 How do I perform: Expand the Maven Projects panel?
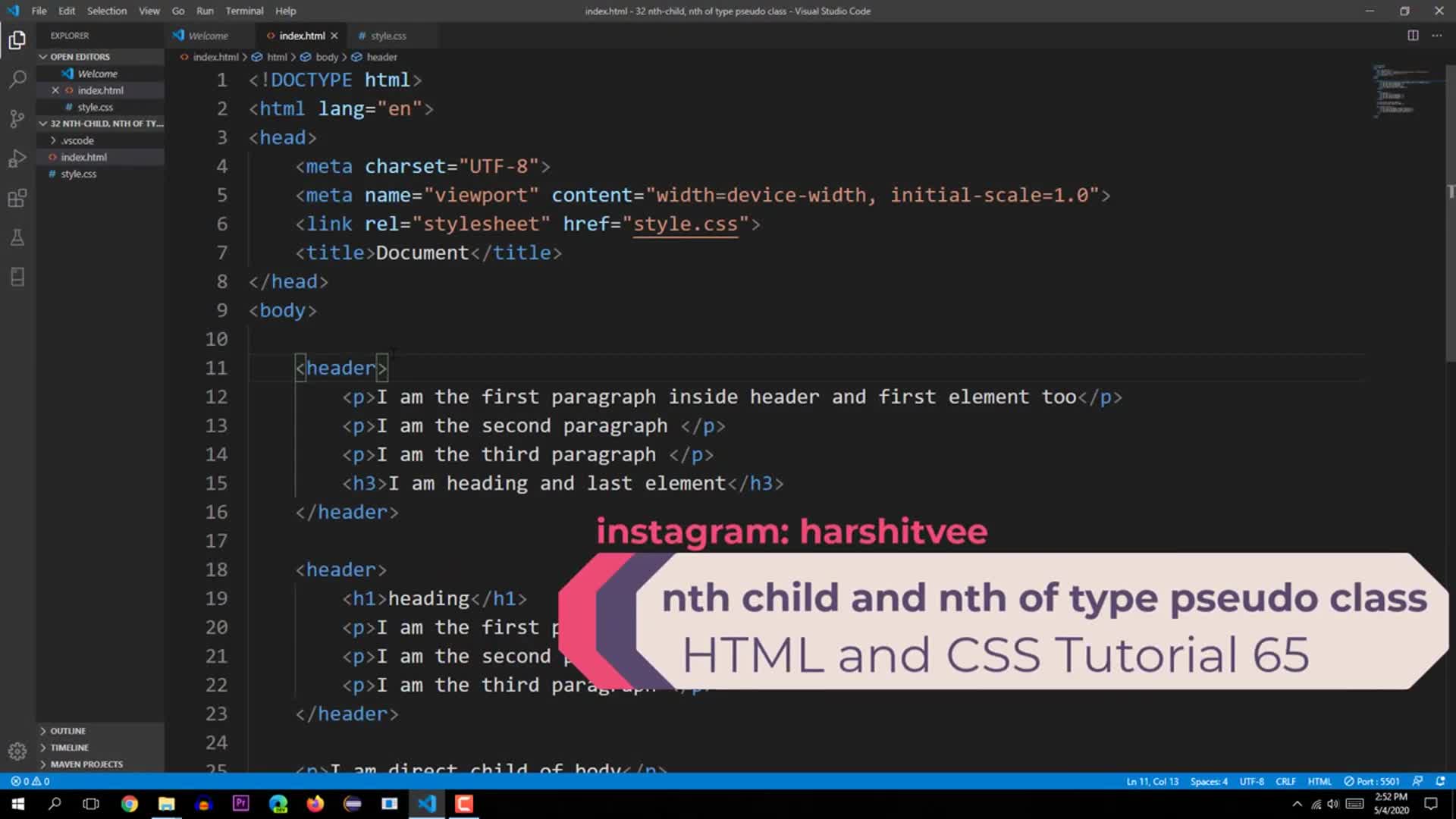click(86, 764)
